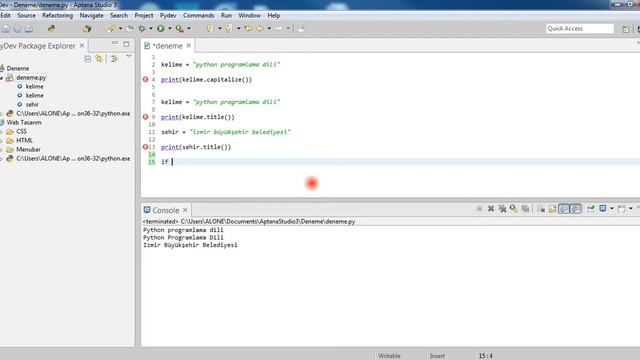Maximize the Package Explorer panel
This screenshot has width=640, height=360.
tap(126, 44)
